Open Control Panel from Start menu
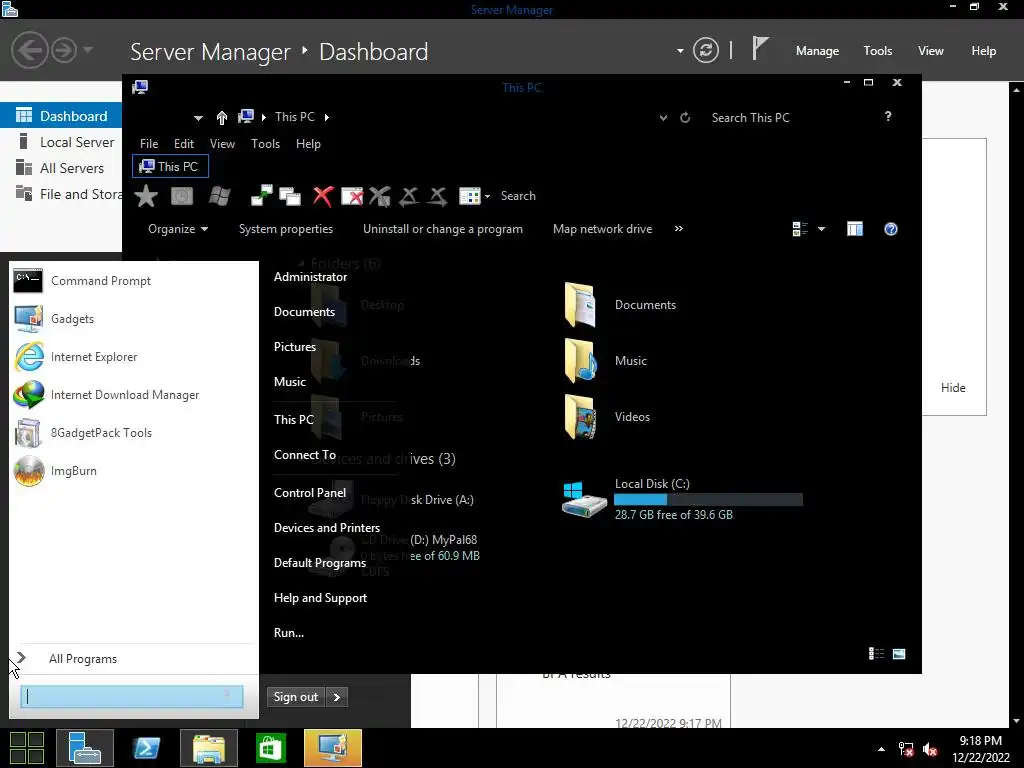The image size is (1024, 768). click(x=310, y=493)
